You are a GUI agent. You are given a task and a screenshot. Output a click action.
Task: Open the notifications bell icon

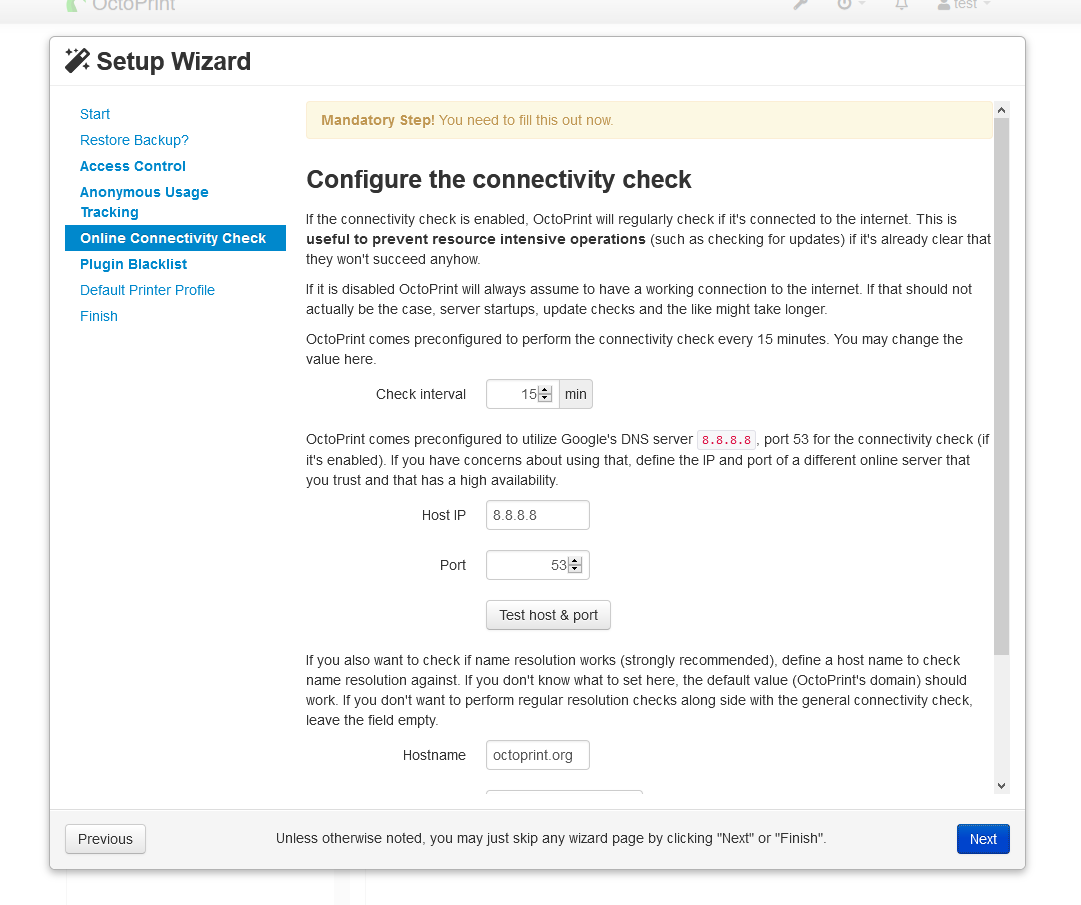(x=901, y=5)
